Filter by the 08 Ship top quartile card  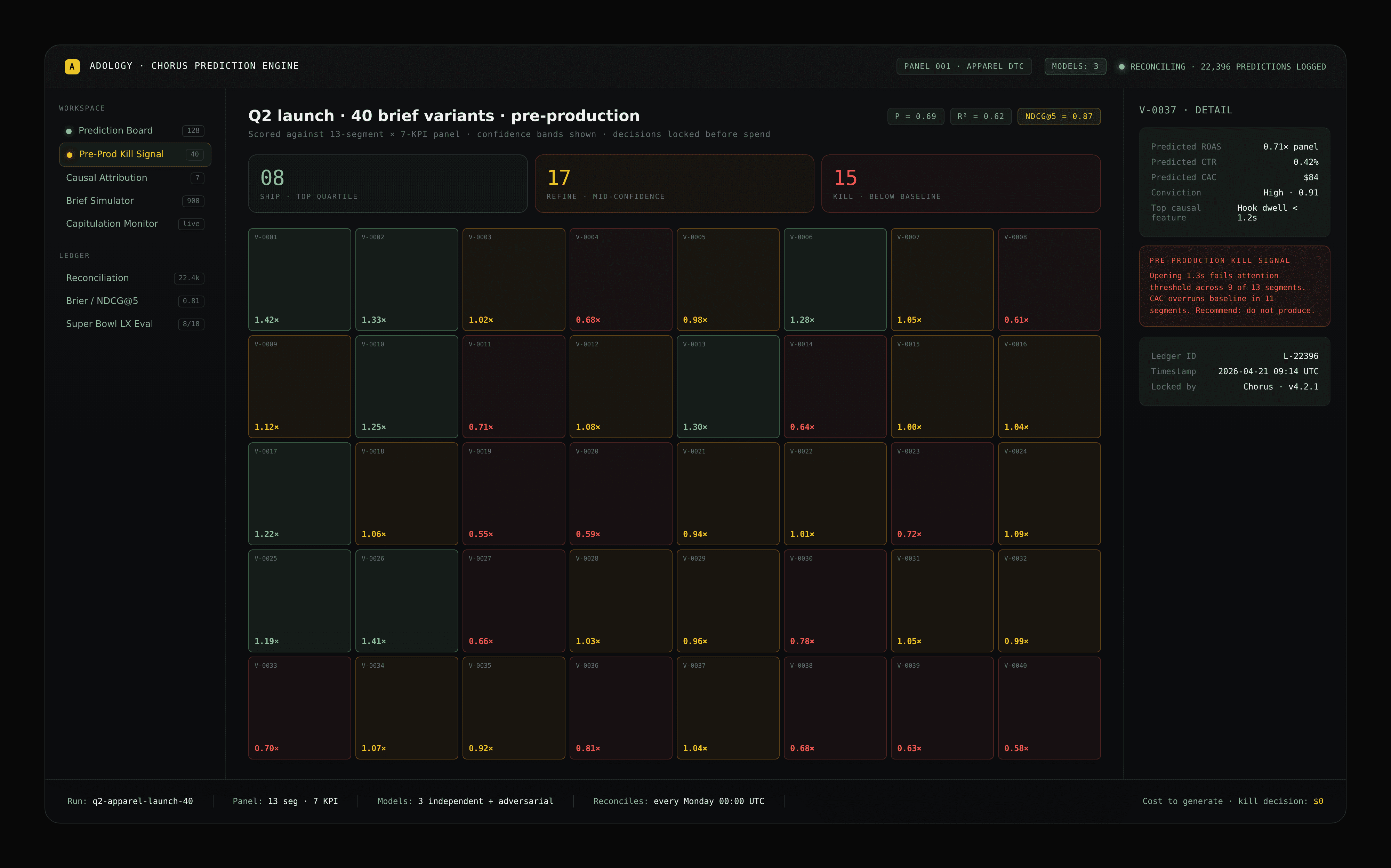coord(387,184)
